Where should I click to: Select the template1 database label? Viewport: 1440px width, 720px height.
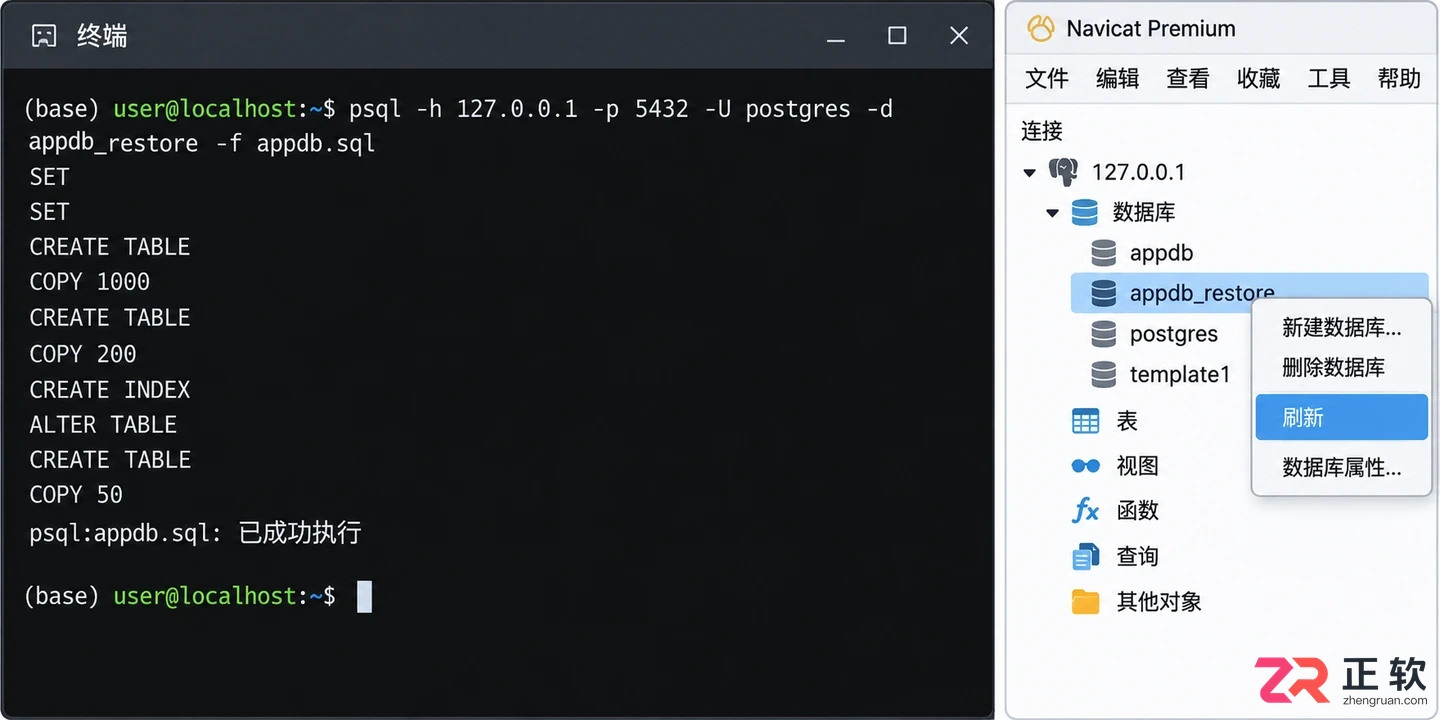tap(1180, 375)
